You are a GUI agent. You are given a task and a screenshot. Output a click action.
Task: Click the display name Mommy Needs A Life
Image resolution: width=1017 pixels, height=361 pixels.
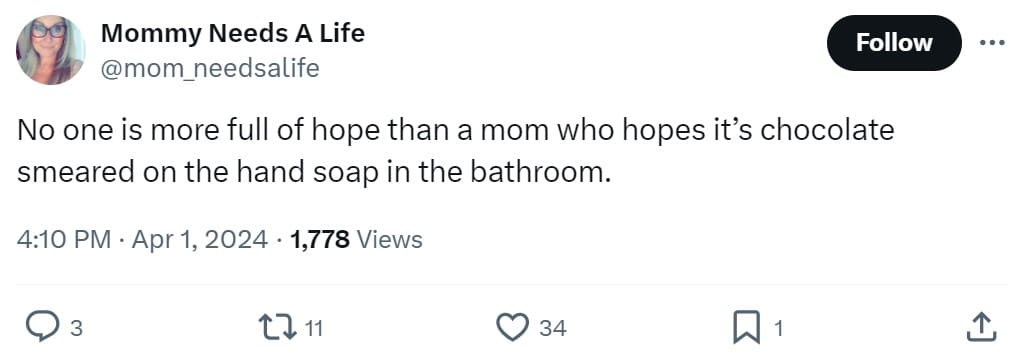click(233, 32)
